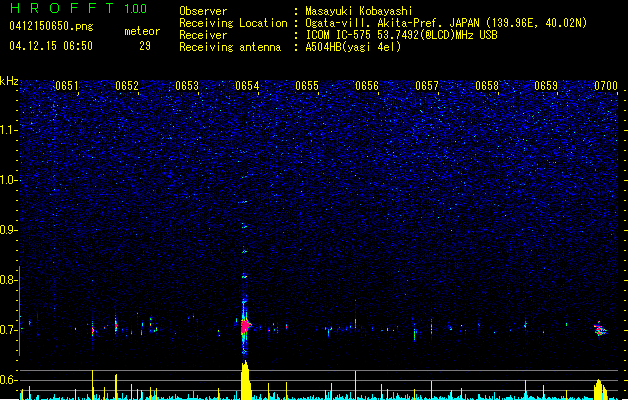
Task: Click the meteor count value 29
Action: (145, 46)
